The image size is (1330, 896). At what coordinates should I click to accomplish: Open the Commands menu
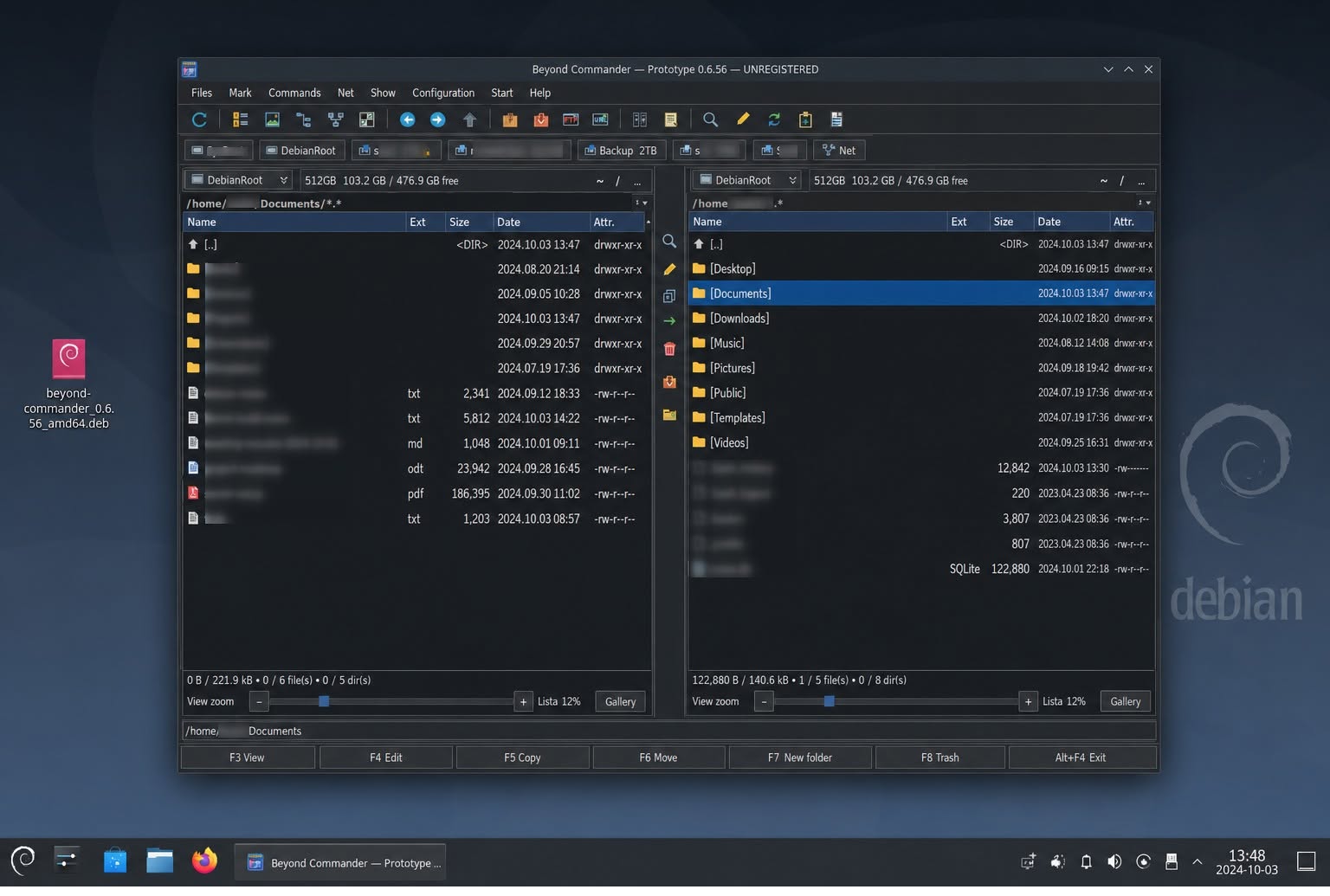pyautogui.click(x=294, y=93)
